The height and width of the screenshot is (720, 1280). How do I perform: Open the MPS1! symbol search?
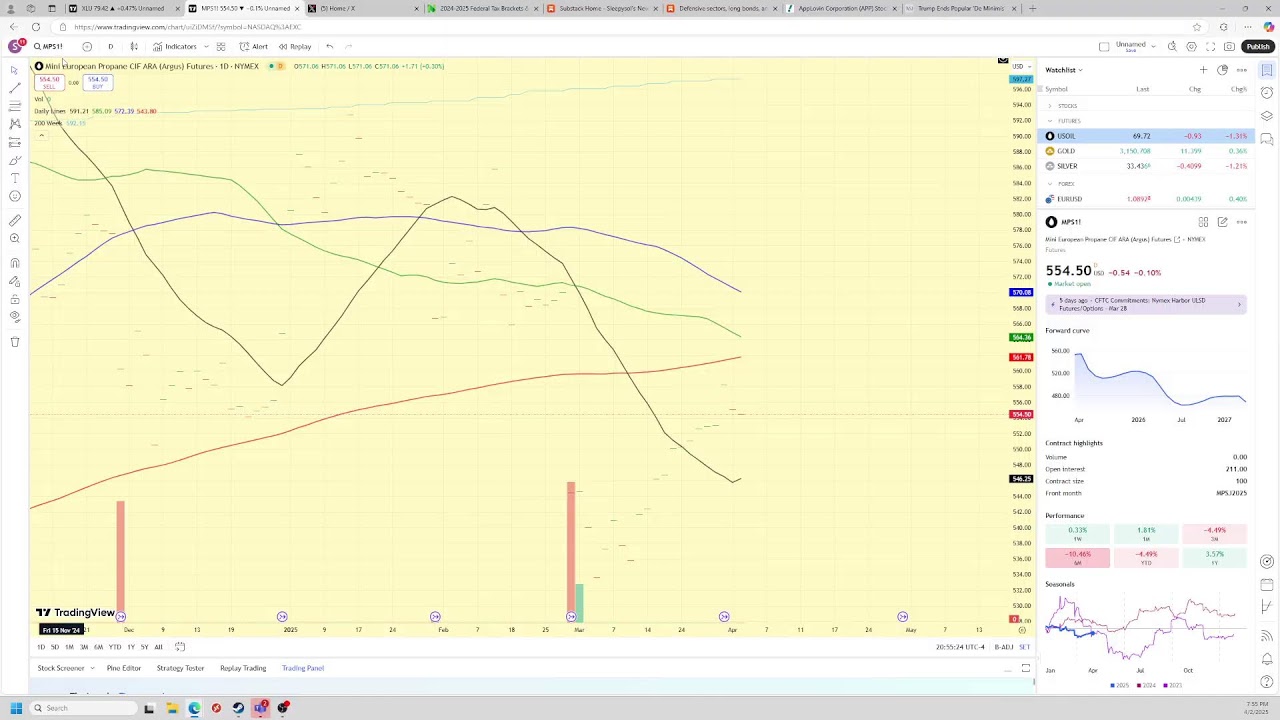(49, 46)
